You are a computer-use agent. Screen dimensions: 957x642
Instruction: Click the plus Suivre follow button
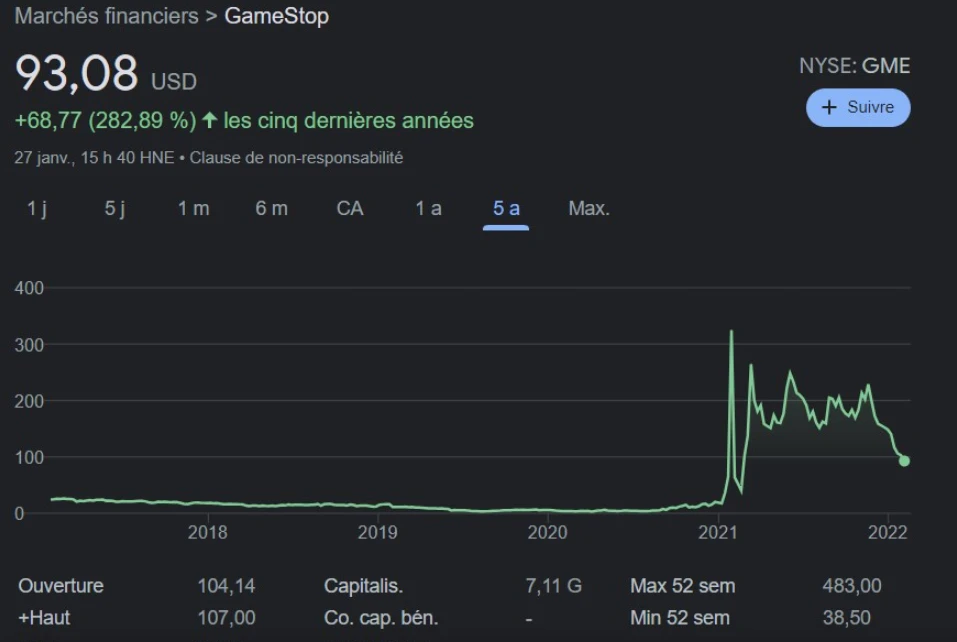point(858,108)
